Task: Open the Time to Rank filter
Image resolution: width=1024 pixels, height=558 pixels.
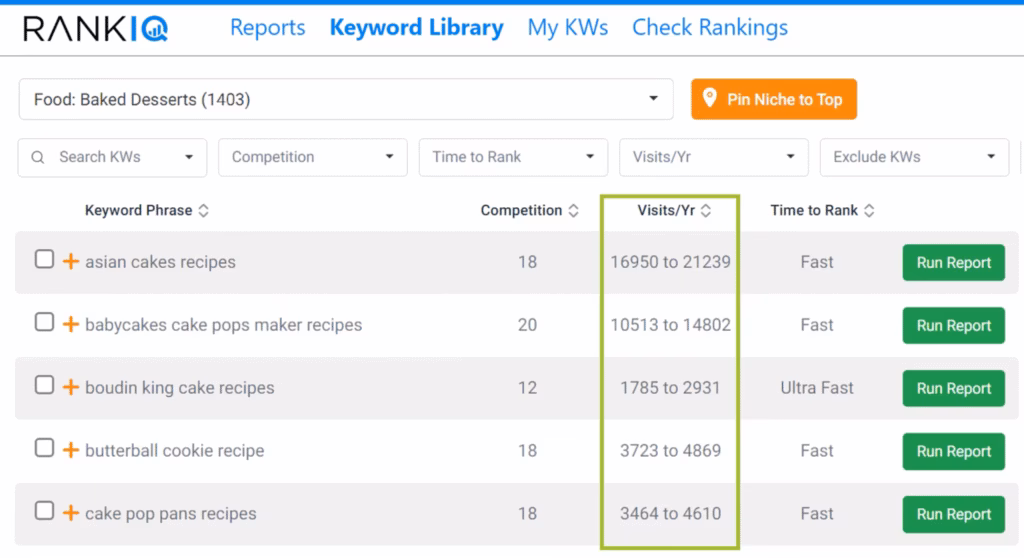Action: pyautogui.click(x=513, y=157)
